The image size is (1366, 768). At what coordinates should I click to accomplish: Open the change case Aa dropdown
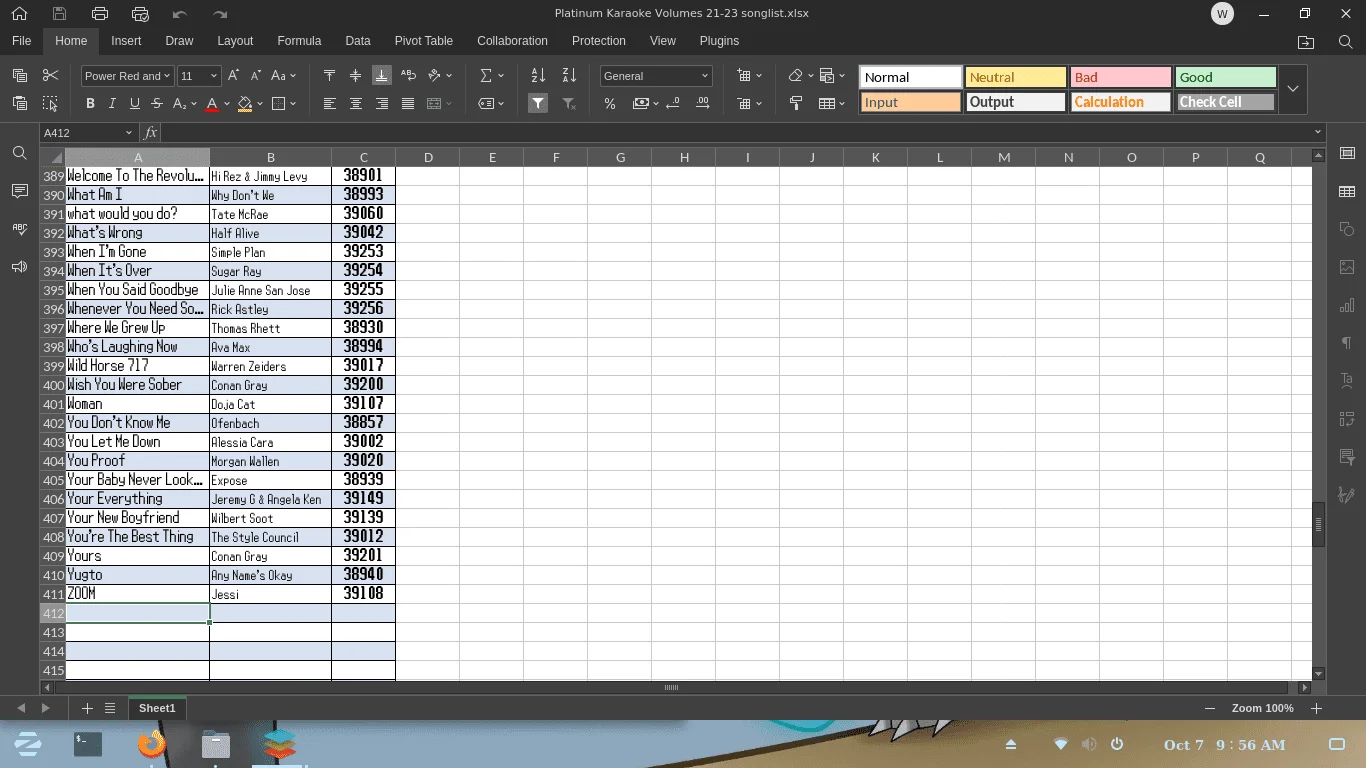tap(283, 76)
